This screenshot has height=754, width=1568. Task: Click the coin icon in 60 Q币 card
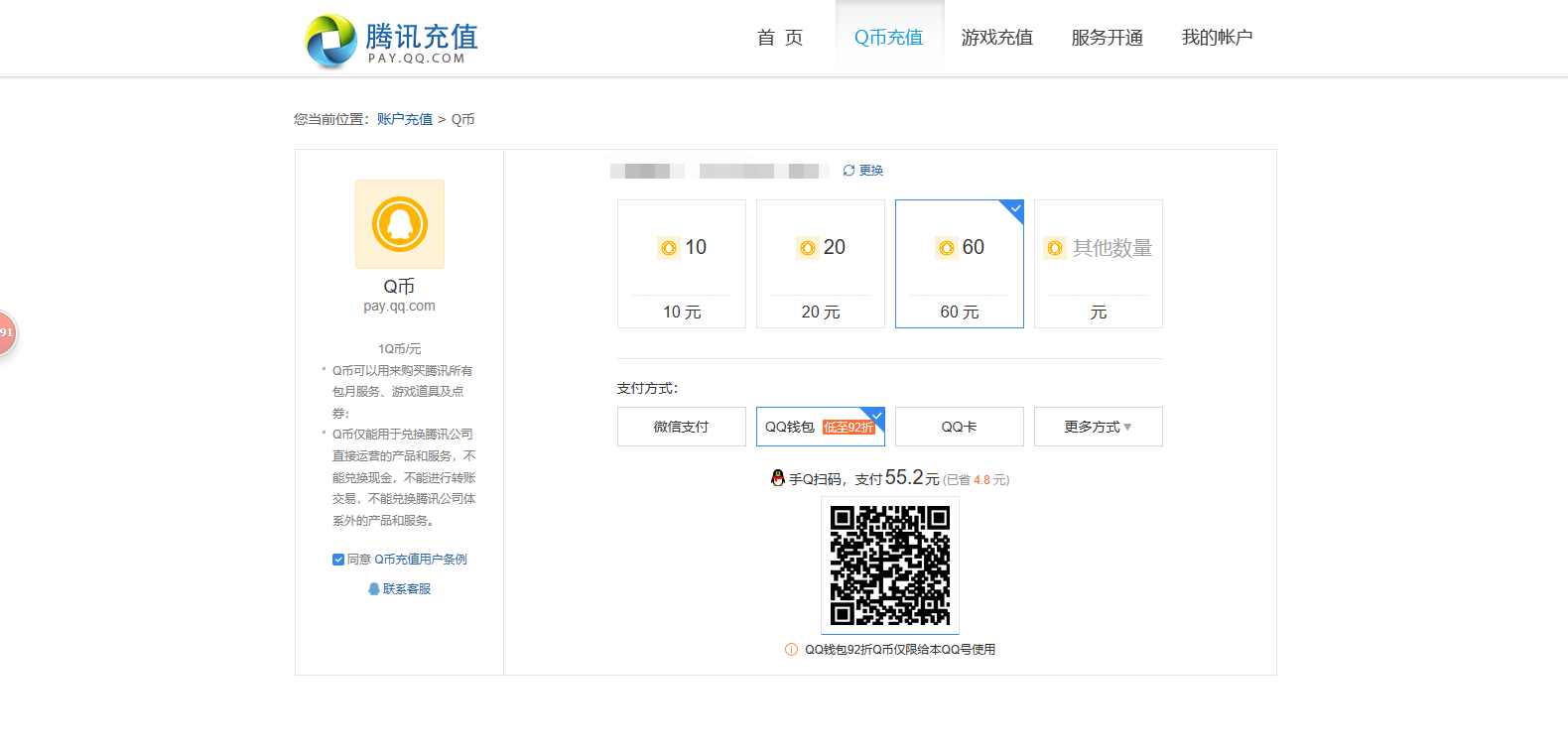click(x=947, y=248)
